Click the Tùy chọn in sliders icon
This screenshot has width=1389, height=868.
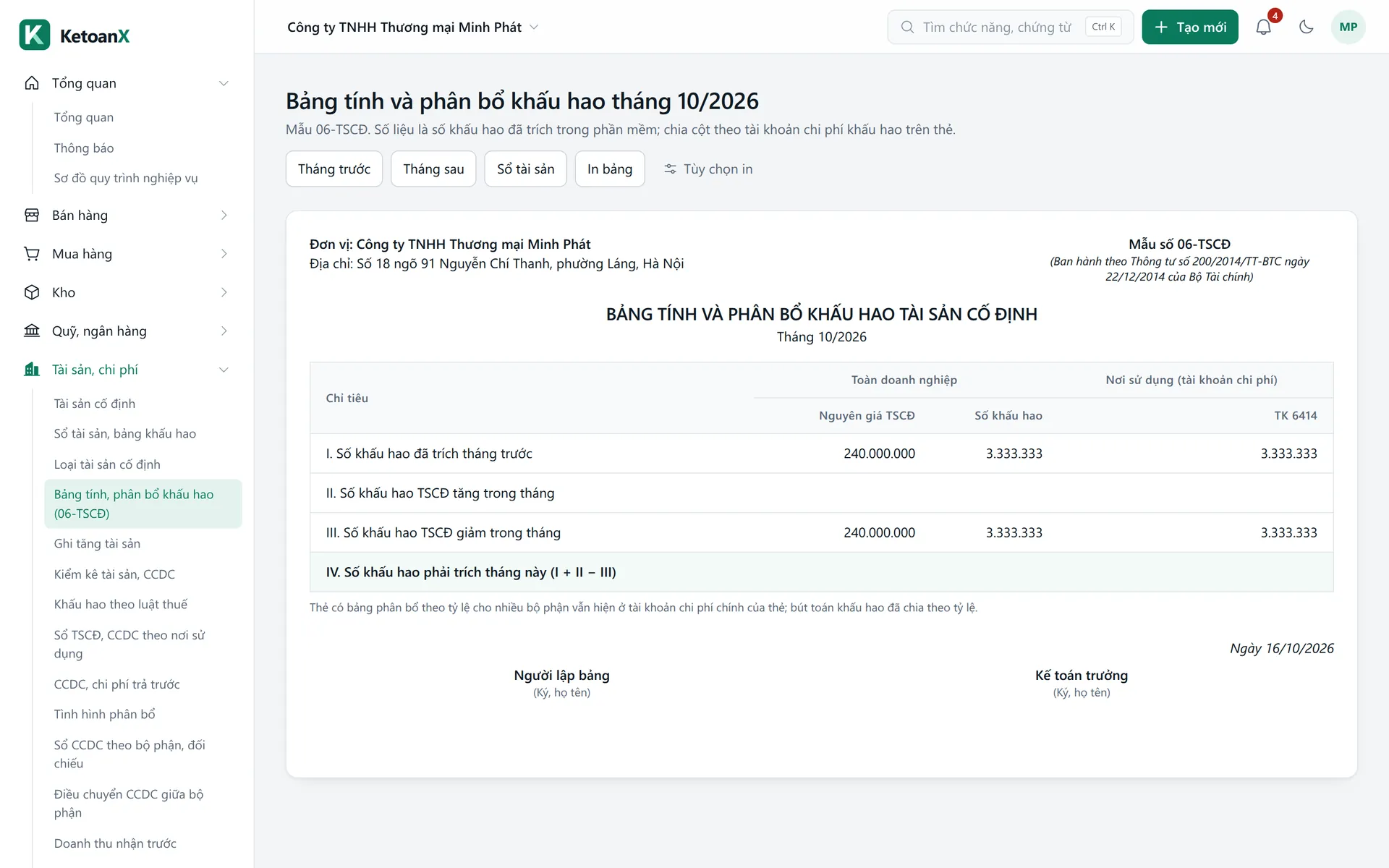tap(671, 169)
